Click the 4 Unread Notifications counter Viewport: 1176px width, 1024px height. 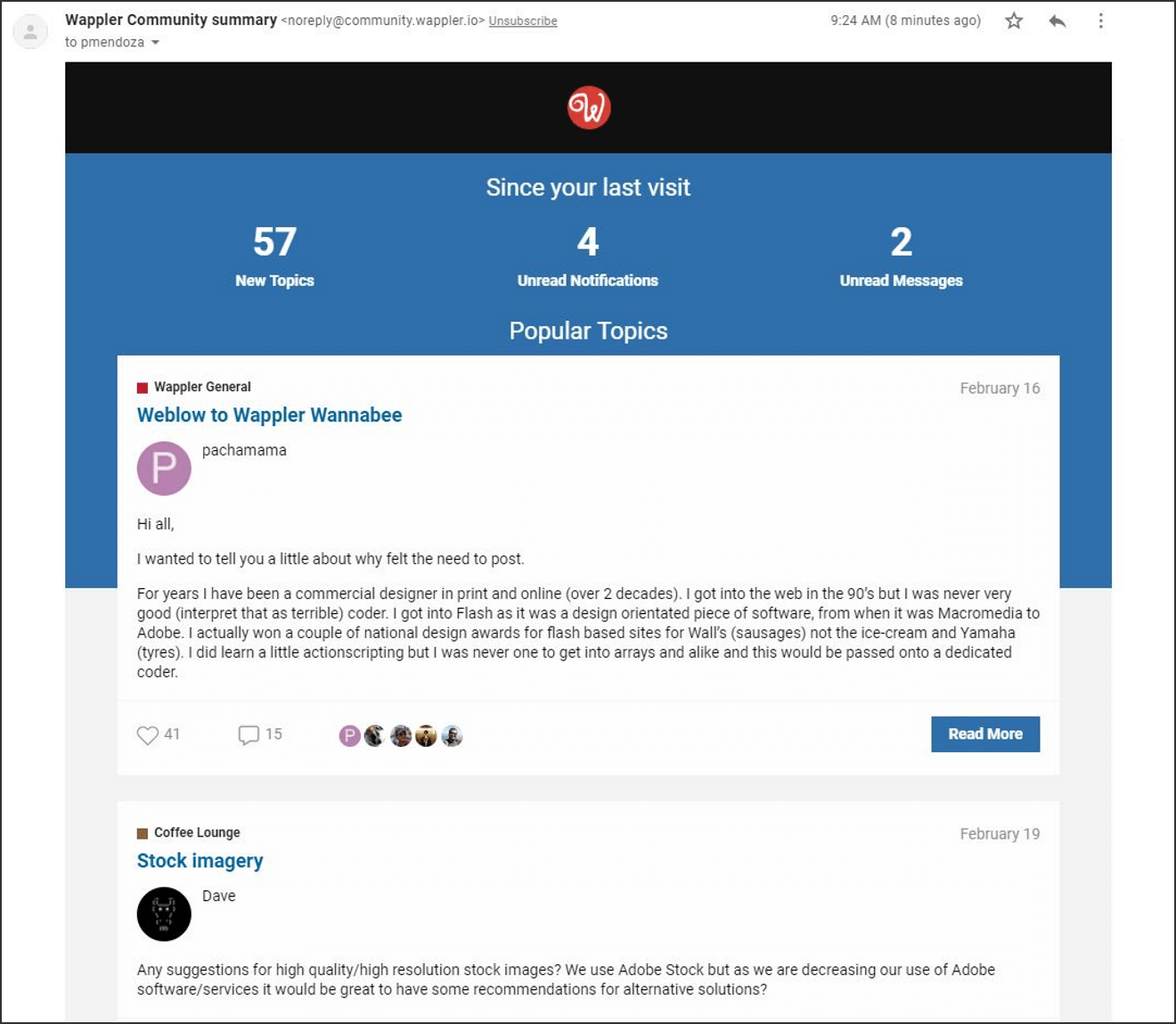(587, 242)
